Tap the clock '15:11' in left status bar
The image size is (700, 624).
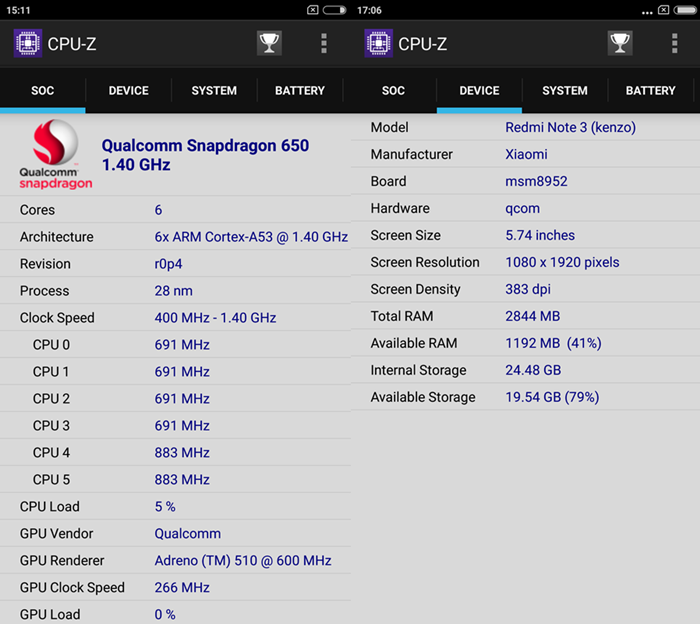pyautogui.click(x=18, y=10)
